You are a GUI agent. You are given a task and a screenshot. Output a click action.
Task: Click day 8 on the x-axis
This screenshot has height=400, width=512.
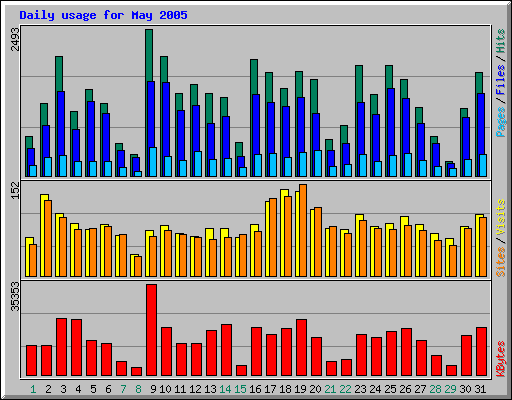138,389
